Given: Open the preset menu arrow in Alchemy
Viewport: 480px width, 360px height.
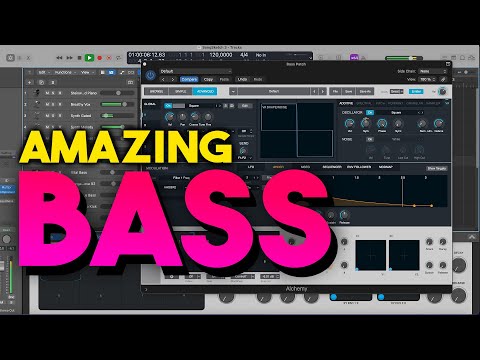Looking at the screenshot, I should point(233,91).
